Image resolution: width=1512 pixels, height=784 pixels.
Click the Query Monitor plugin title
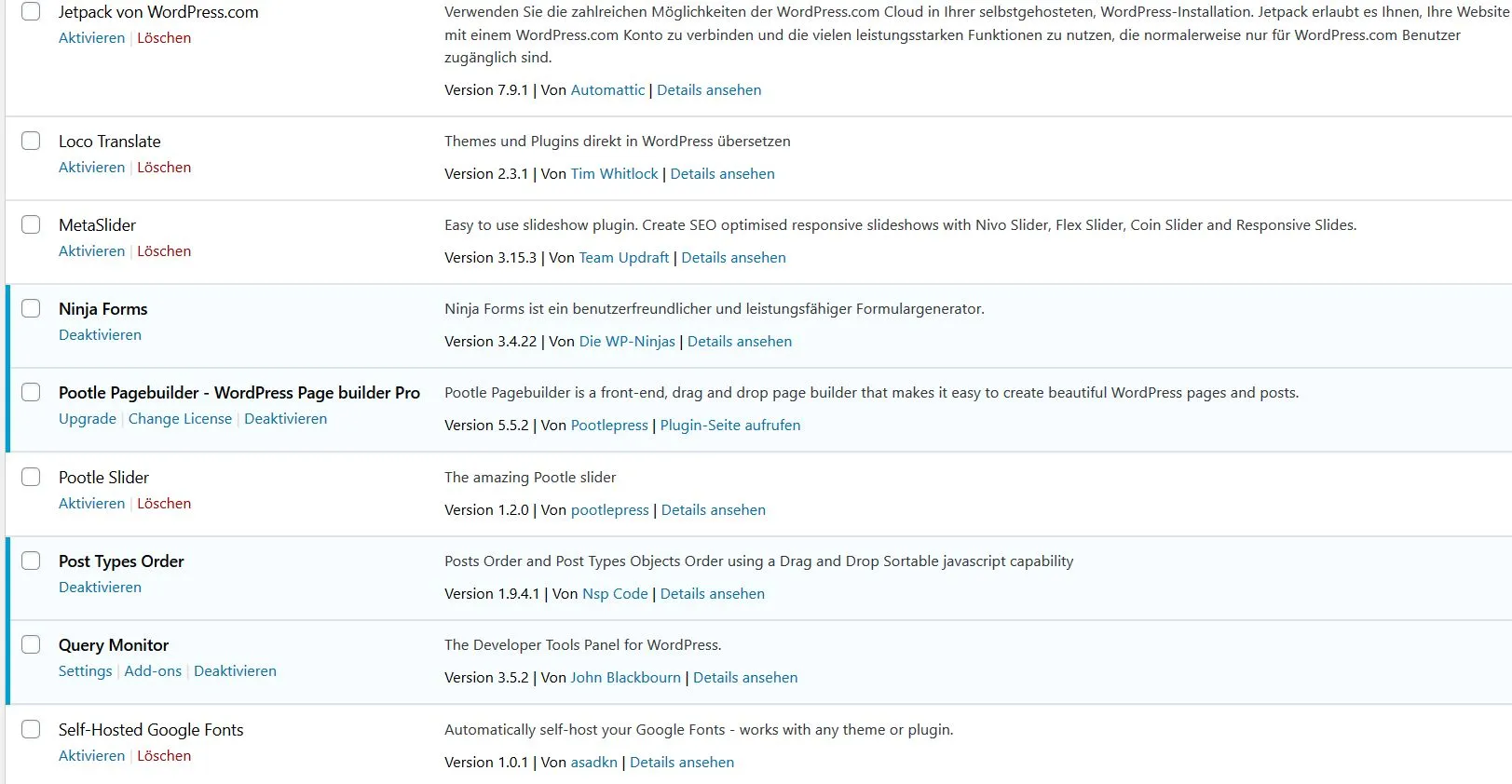pyautogui.click(x=114, y=645)
